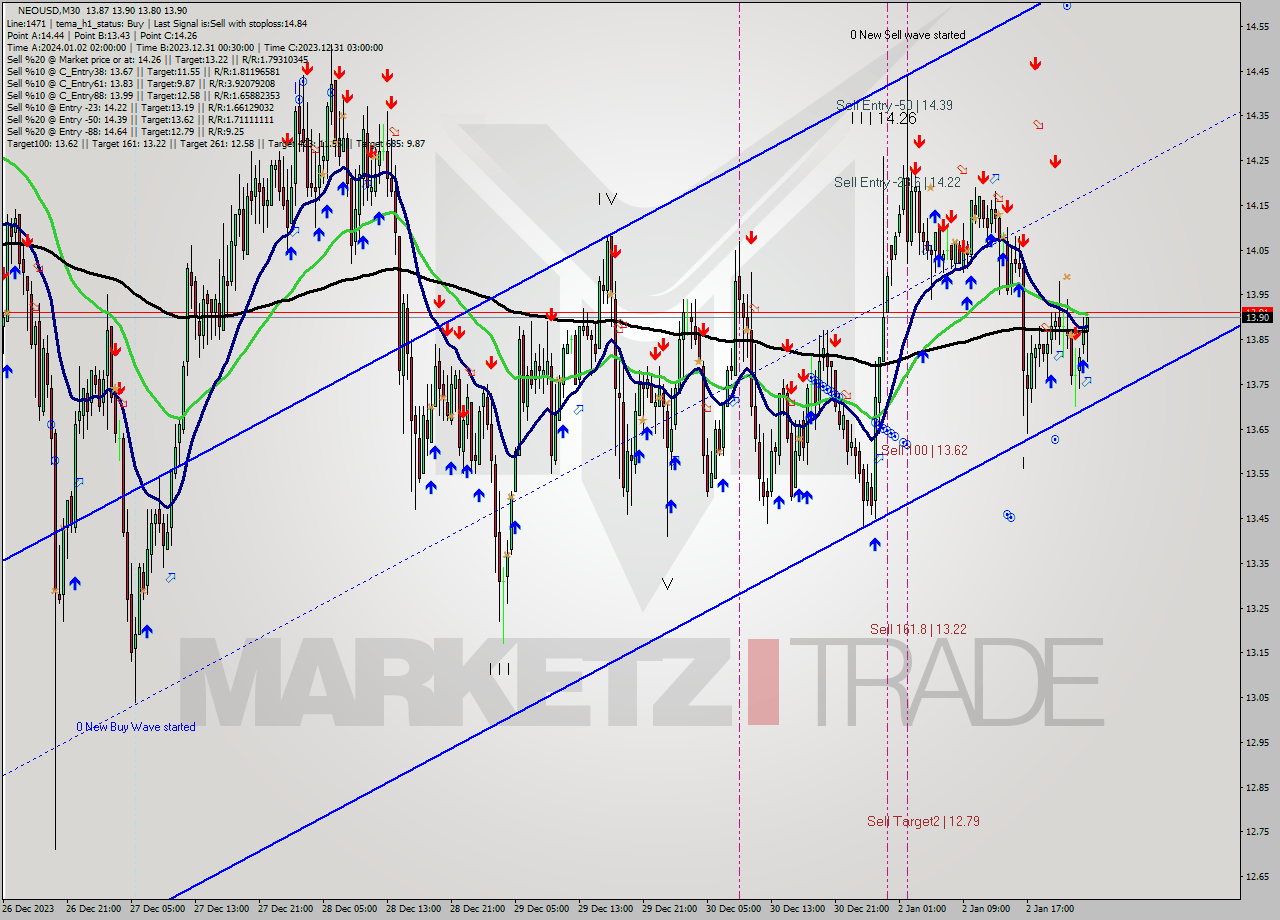Click the 'I V' wave label
This screenshot has height=920, width=1280.
click(607, 199)
